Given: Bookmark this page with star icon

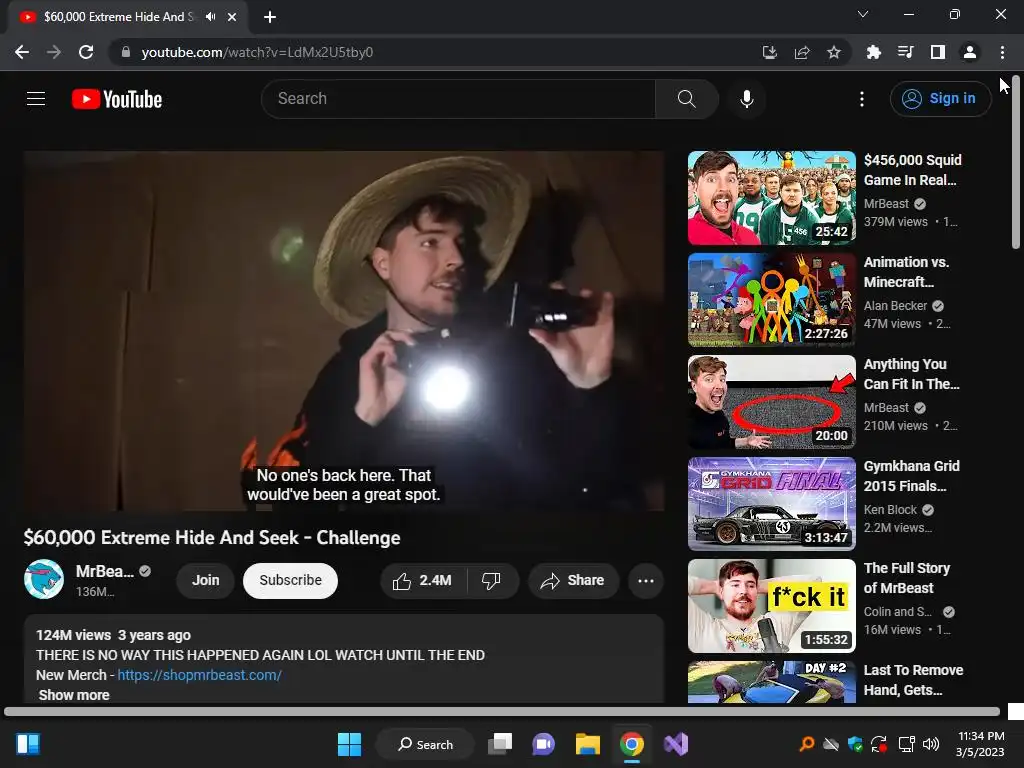Looking at the screenshot, I should pyautogui.click(x=834, y=52).
